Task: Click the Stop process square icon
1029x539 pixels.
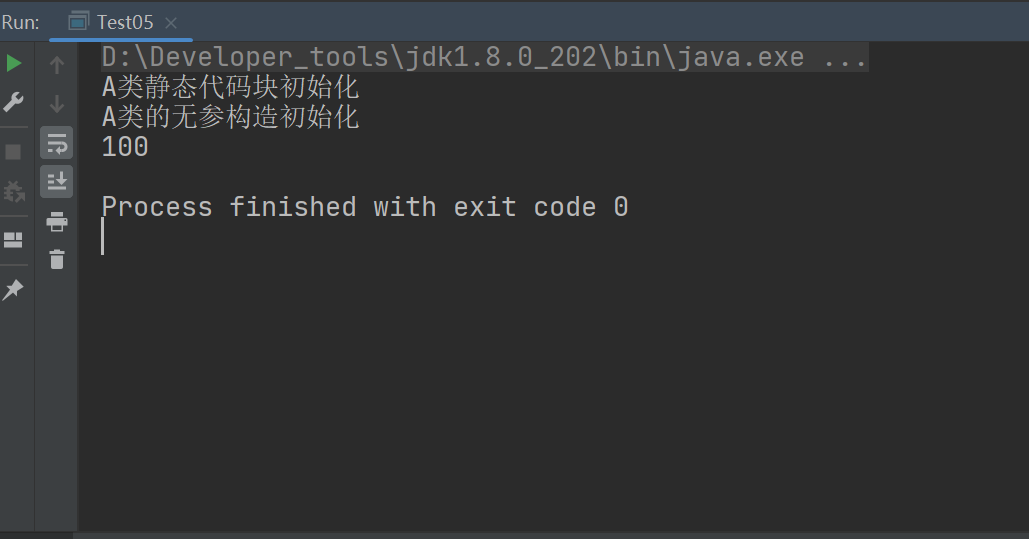Action: 14,152
